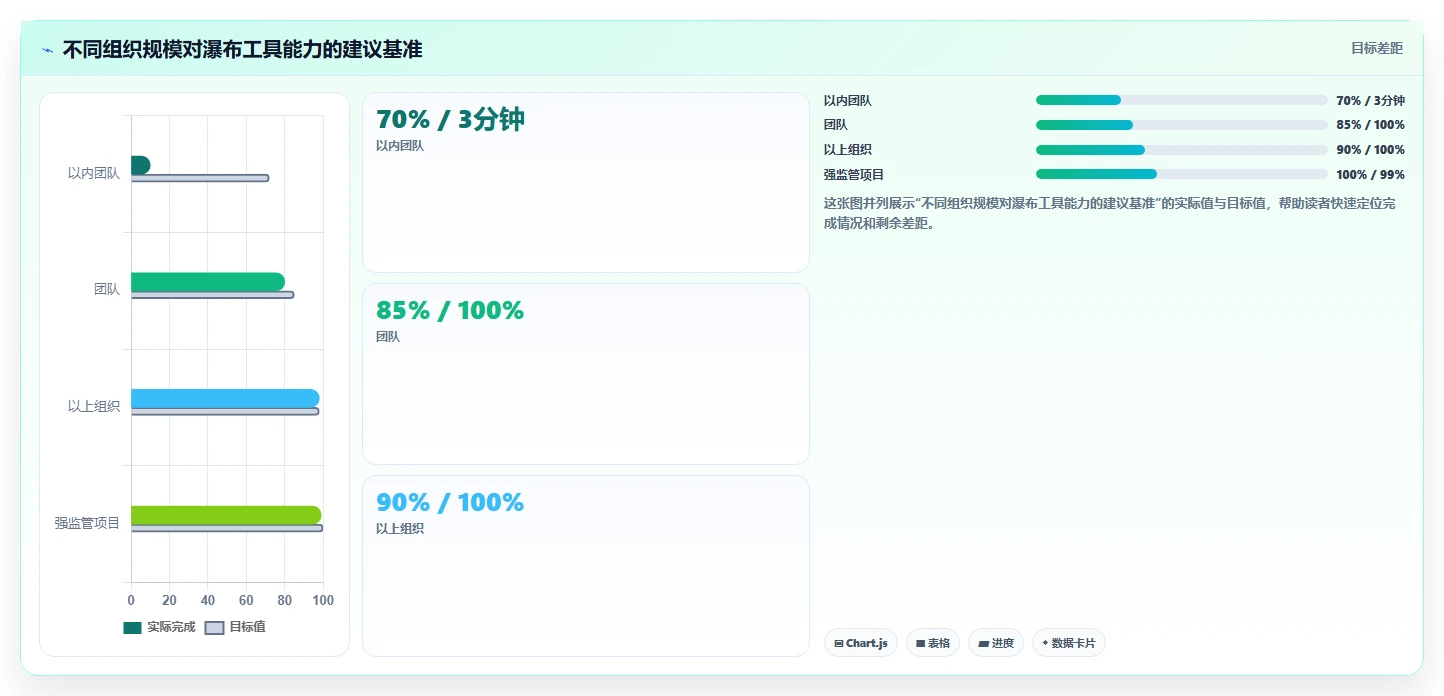Viewport: 1444px width, 696px height.
Task: Click the gray target bar for 以内团队
Action: [199, 178]
